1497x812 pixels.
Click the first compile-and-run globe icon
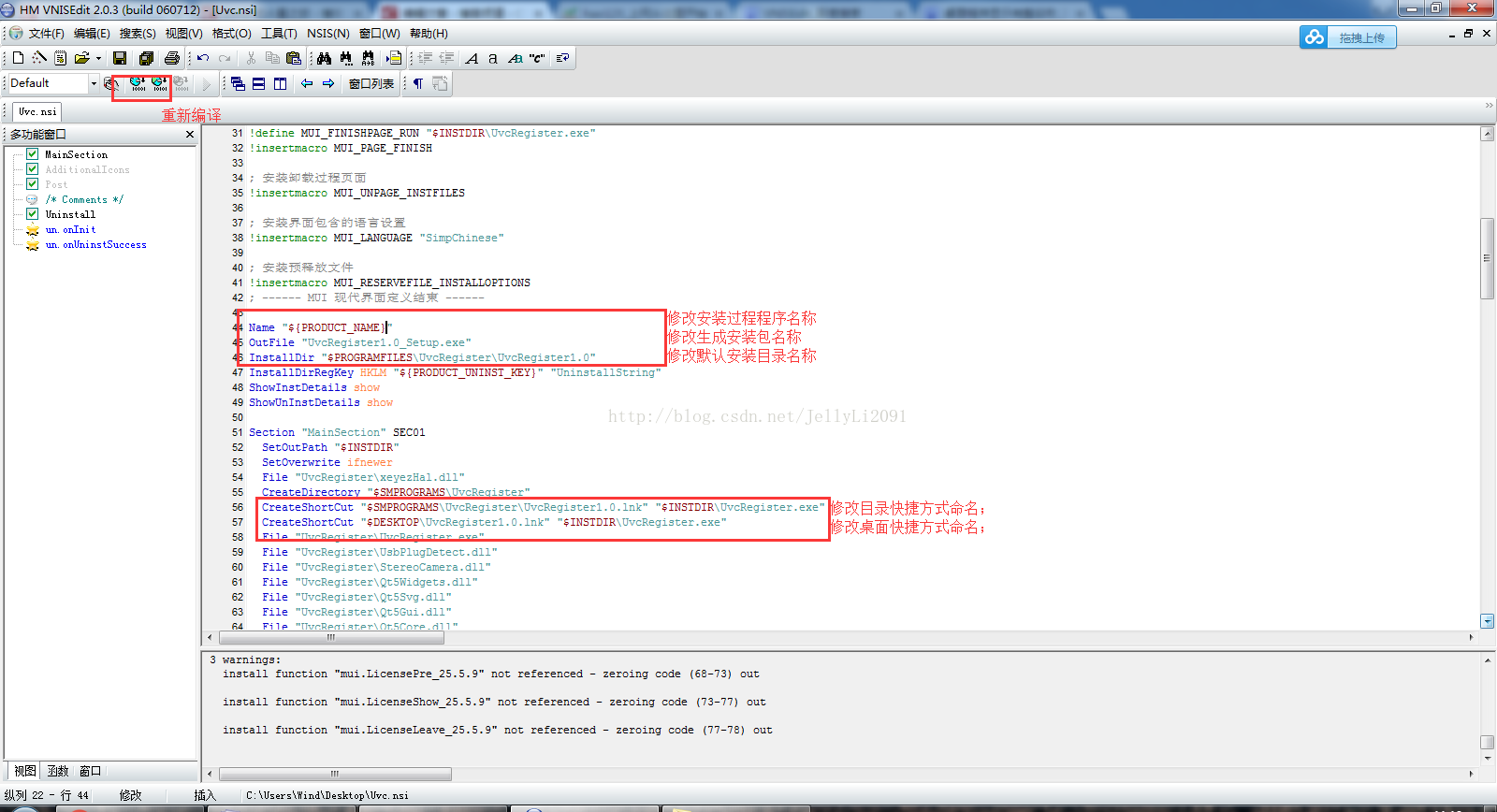(x=138, y=83)
